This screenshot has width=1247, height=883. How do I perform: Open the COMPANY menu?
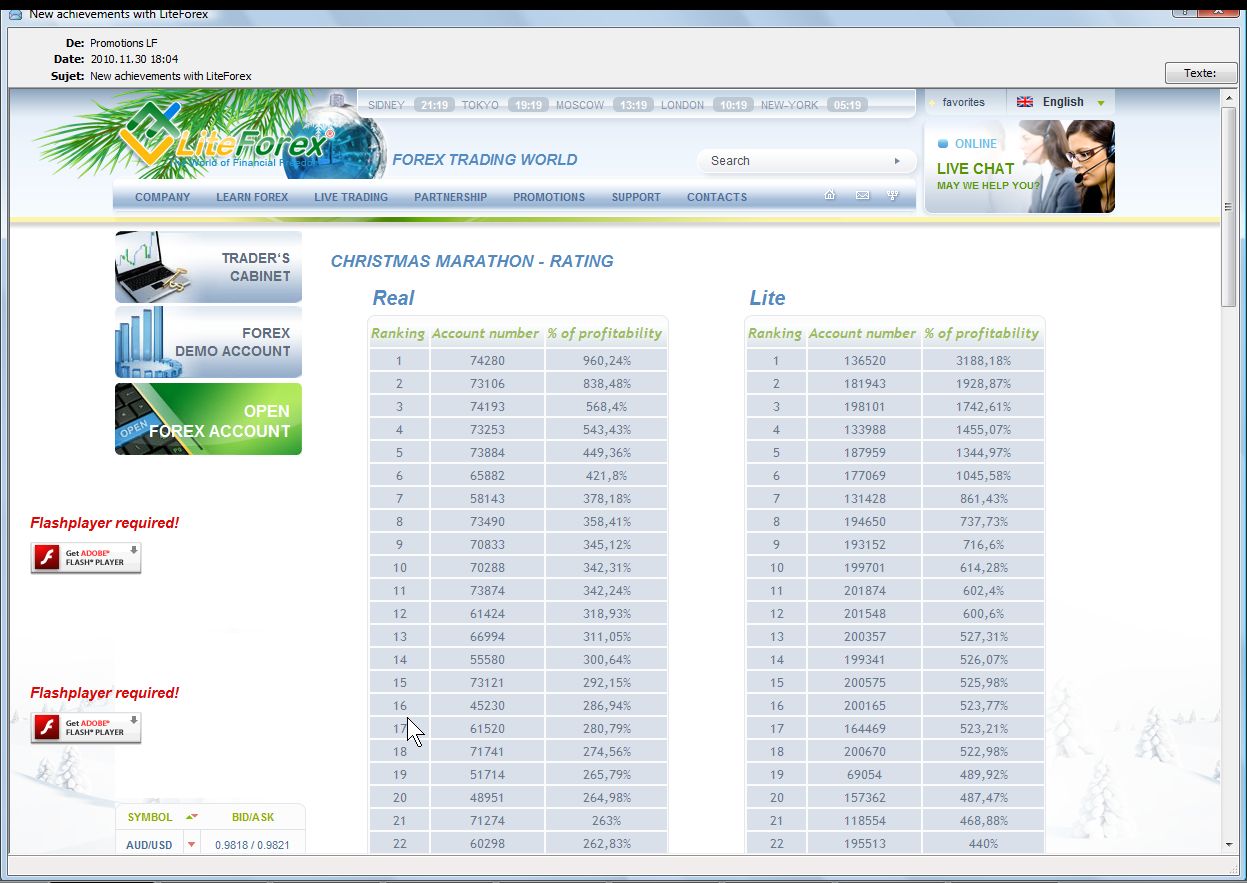pyautogui.click(x=162, y=197)
